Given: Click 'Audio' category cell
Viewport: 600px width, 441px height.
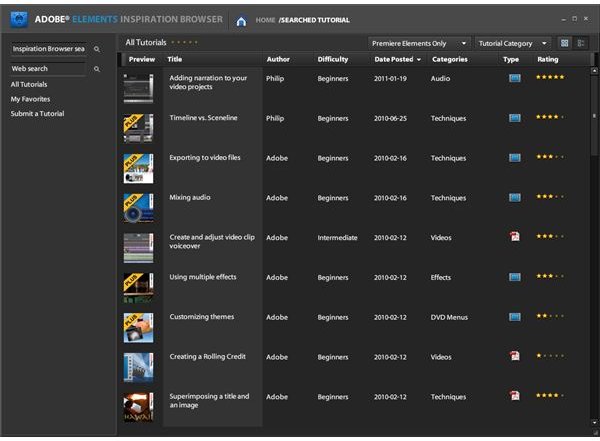Looking at the screenshot, I should coord(440,78).
